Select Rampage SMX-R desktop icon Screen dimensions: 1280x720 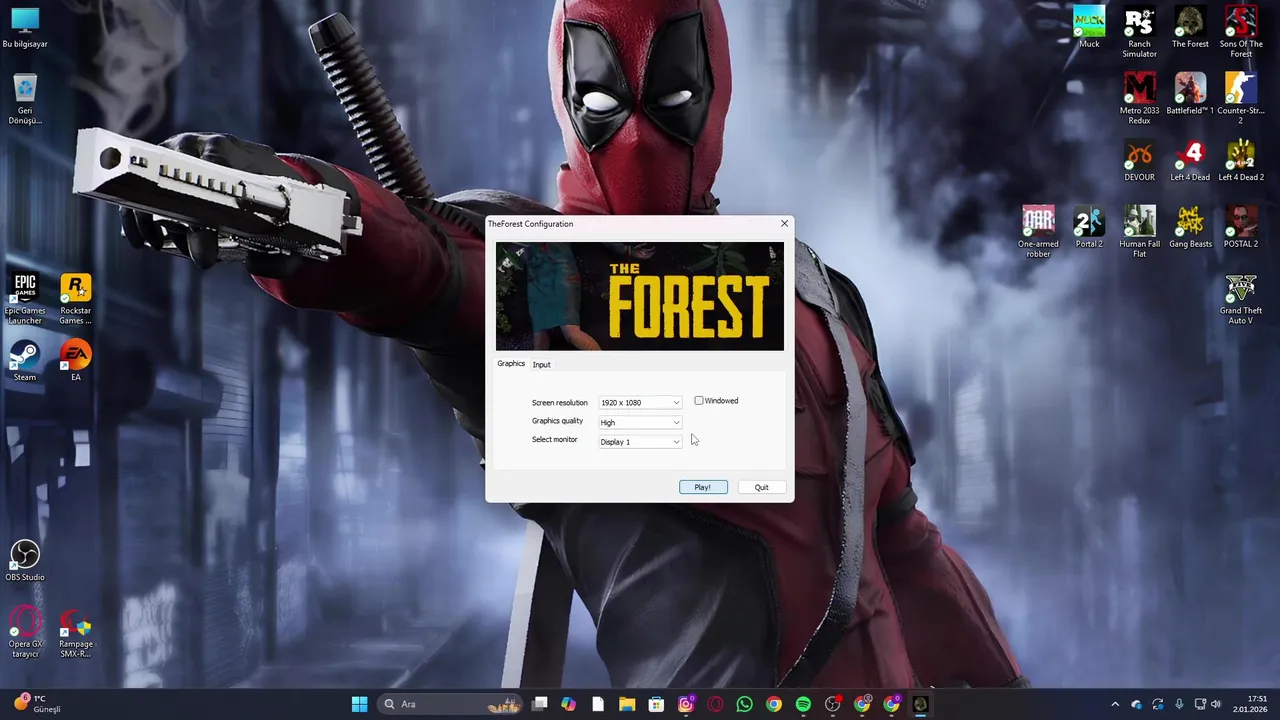pos(75,632)
